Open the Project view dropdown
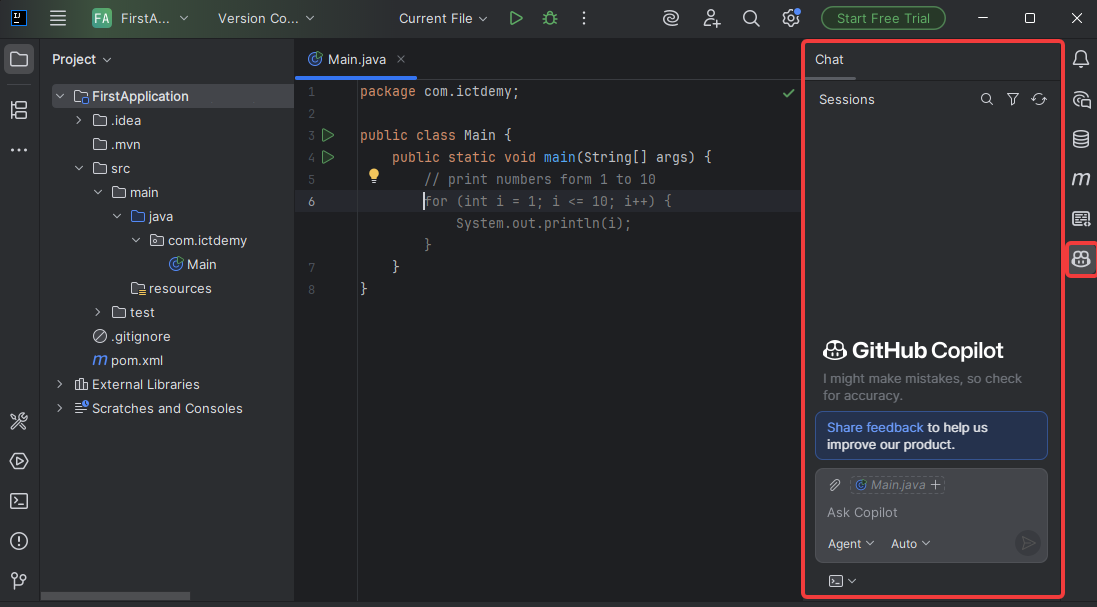1097x607 pixels. (x=81, y=59)
